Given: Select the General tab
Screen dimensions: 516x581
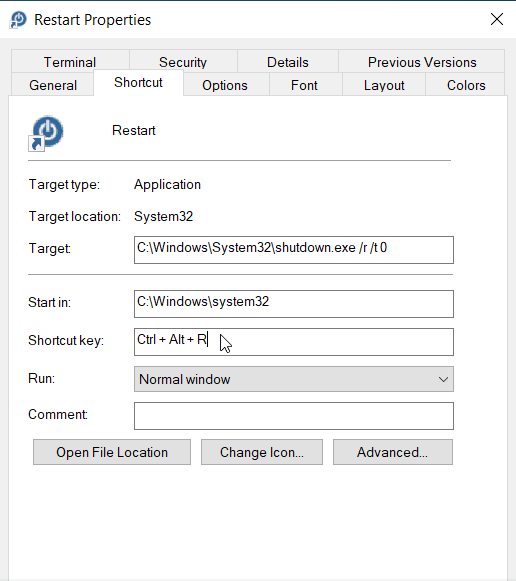Looking at the screenshot, I should pyautogui.click(x=53, y=85).
